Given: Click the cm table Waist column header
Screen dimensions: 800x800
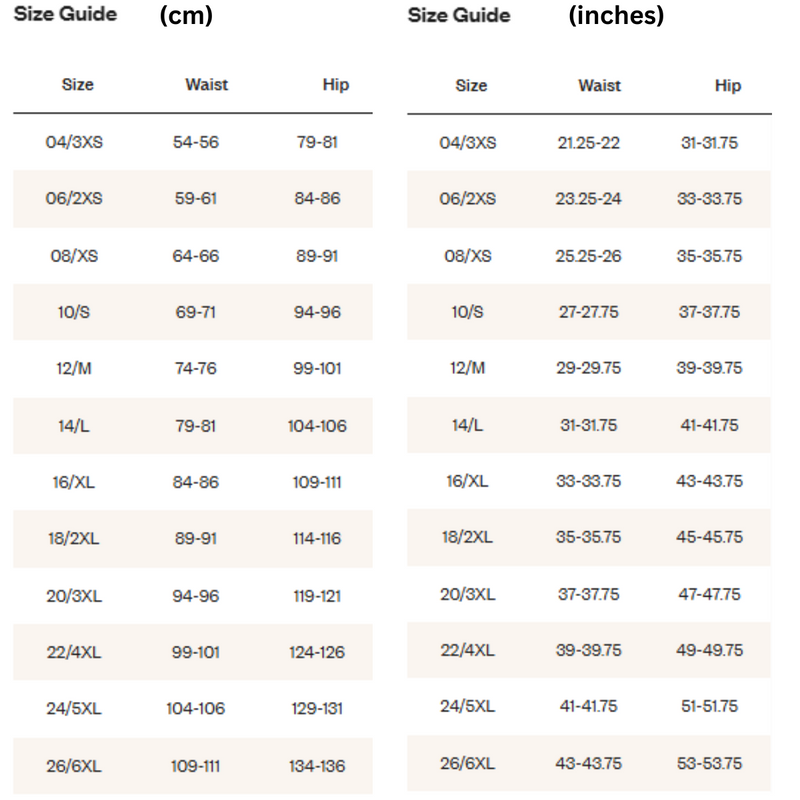Looking at the screenshot, I should tap(207, 84).
